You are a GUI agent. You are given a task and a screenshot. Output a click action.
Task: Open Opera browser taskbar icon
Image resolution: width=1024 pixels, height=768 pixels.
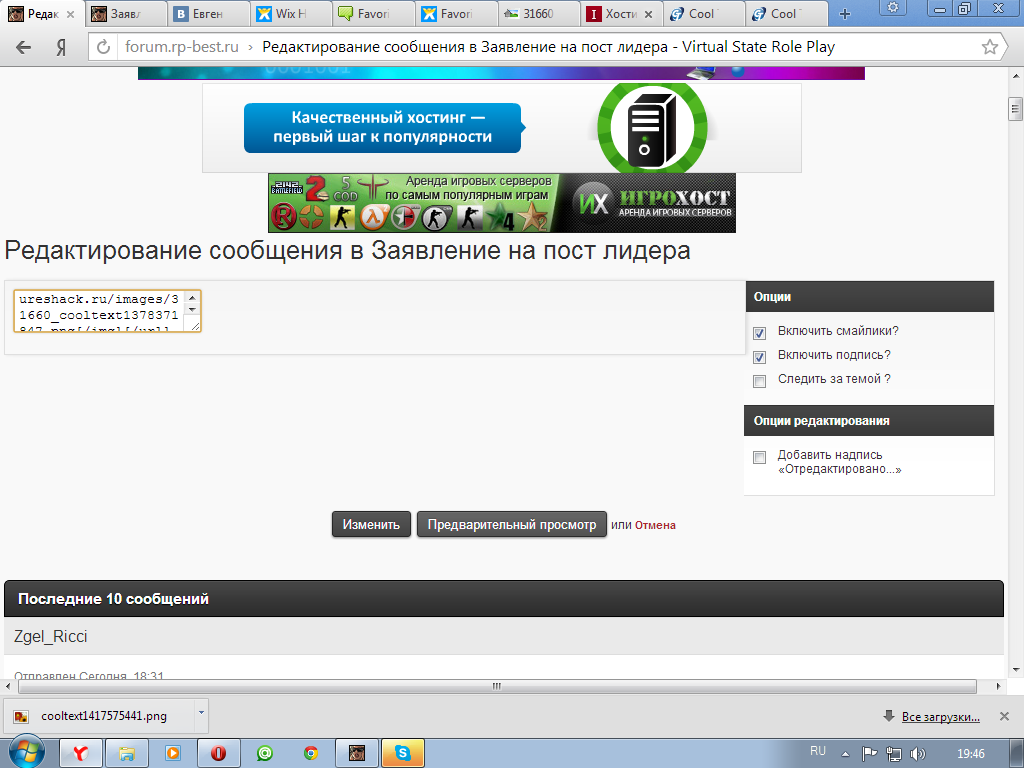pos(219,754)
